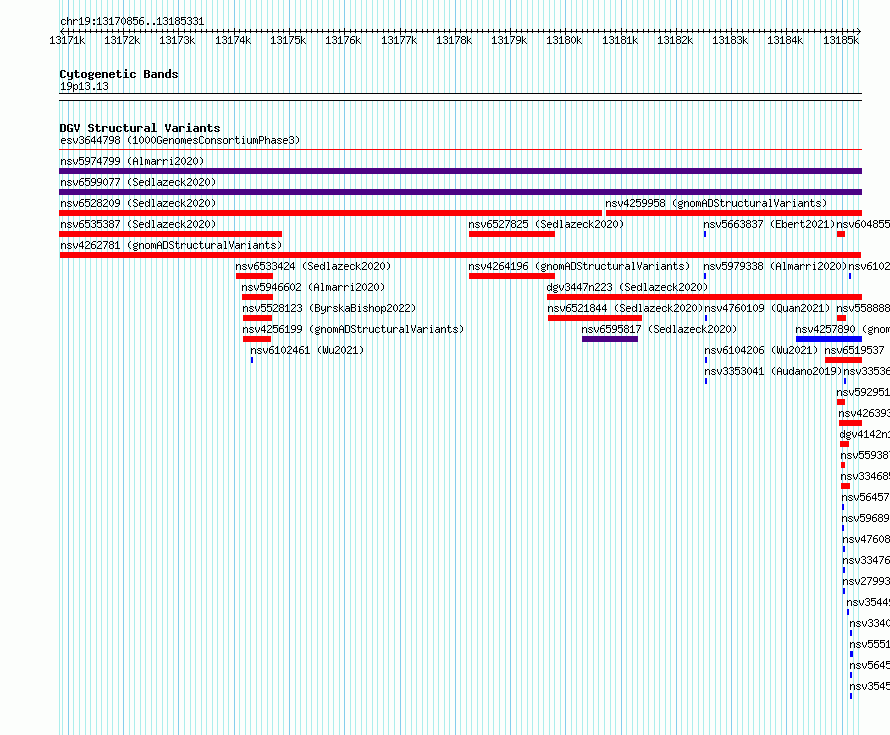This screenshot has height=735, width=890.
Task: Open variant nsv4259958 (gnomADStructuralVariants) label
Action: coord(716,203)
